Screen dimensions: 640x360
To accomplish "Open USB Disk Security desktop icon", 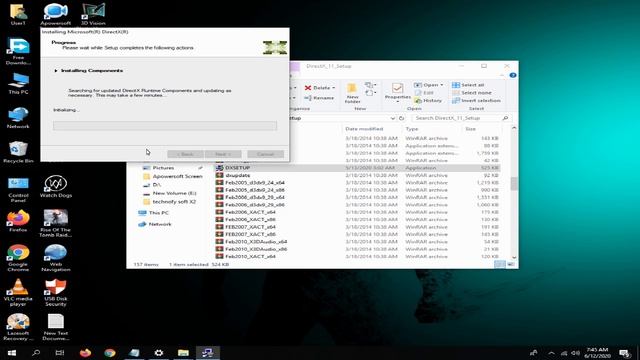I will [56, 292].
